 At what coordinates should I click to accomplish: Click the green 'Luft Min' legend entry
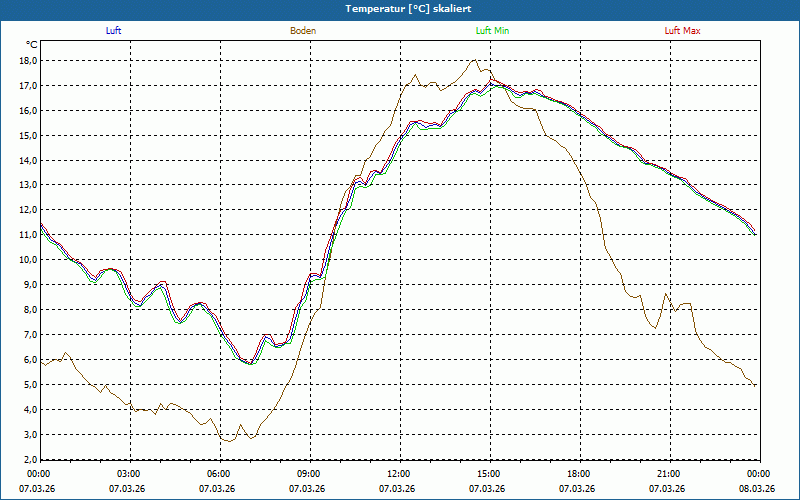point(492,31)
